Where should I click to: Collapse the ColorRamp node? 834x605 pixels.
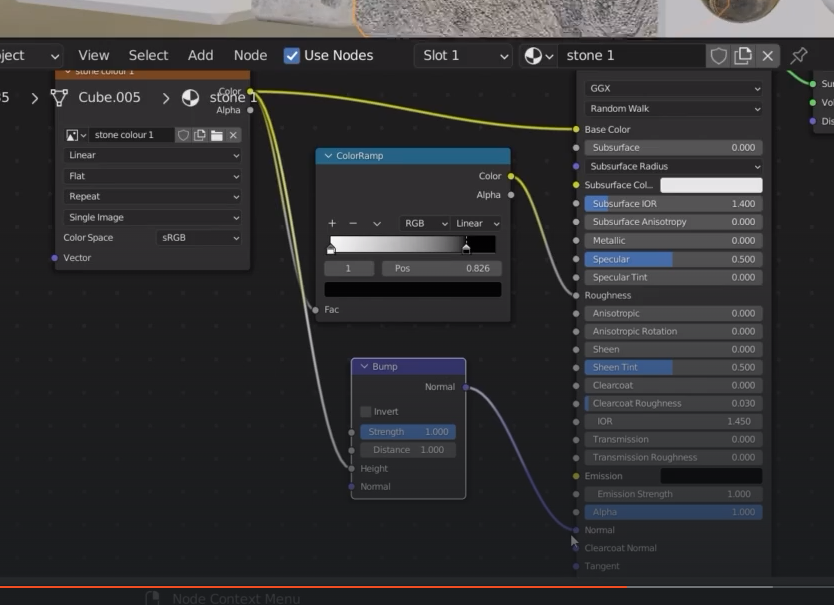coord(328,156)
